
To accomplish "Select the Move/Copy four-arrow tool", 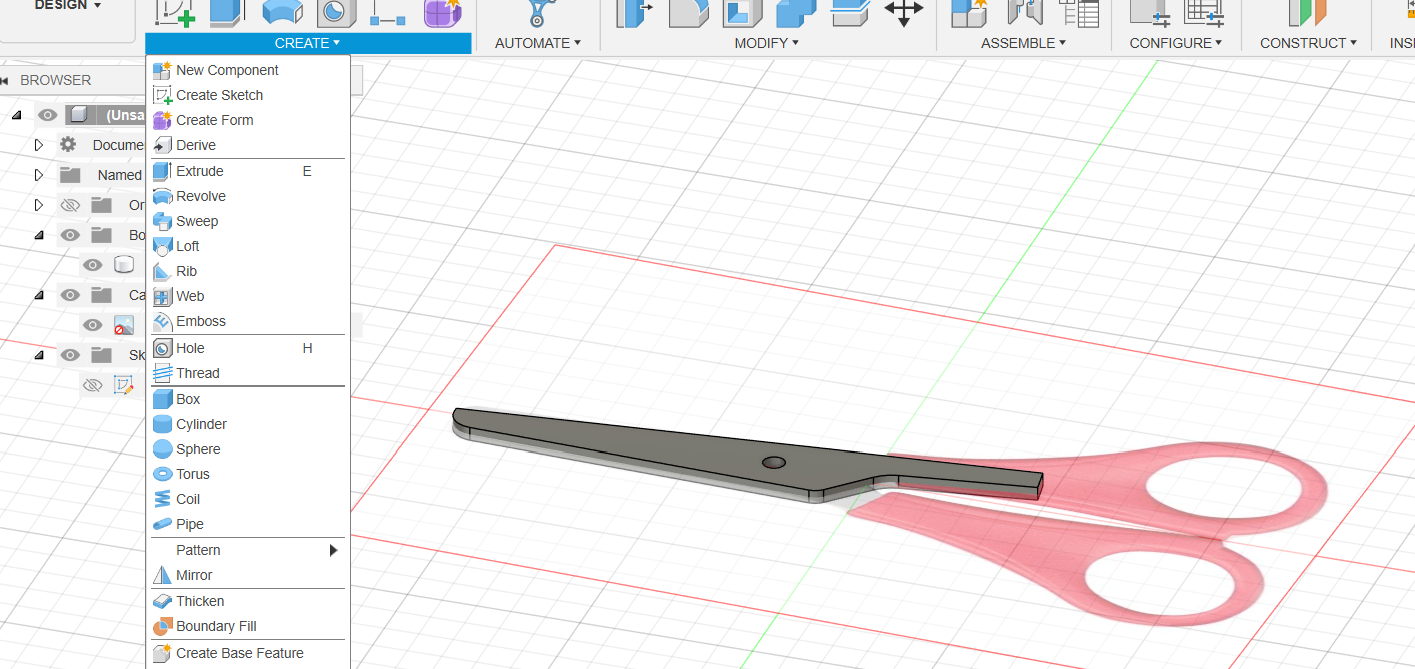I will pyautogui.click(x=904, y=11).
